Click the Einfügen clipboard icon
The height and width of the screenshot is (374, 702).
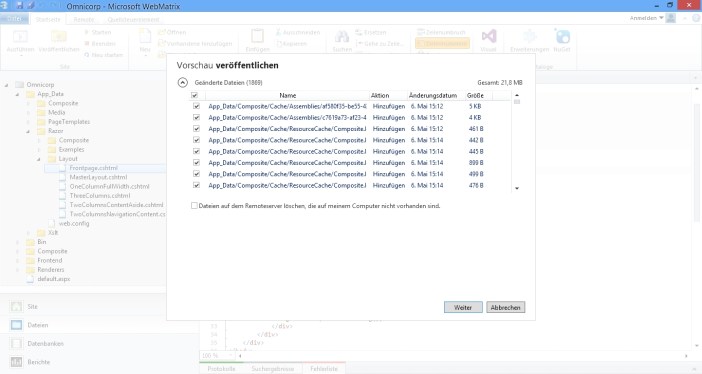pos(257,36)
